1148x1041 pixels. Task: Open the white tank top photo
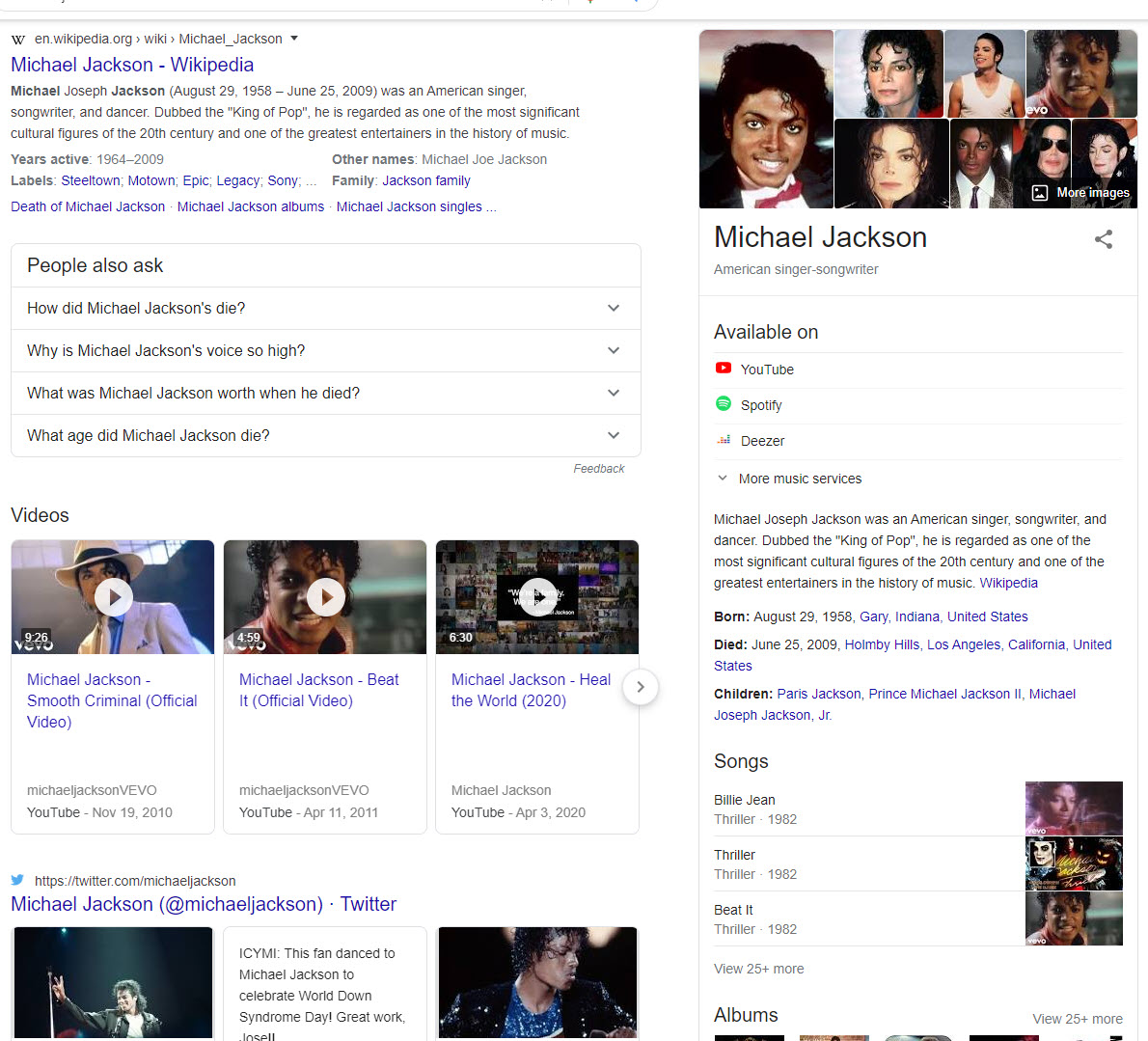[985, 73]
